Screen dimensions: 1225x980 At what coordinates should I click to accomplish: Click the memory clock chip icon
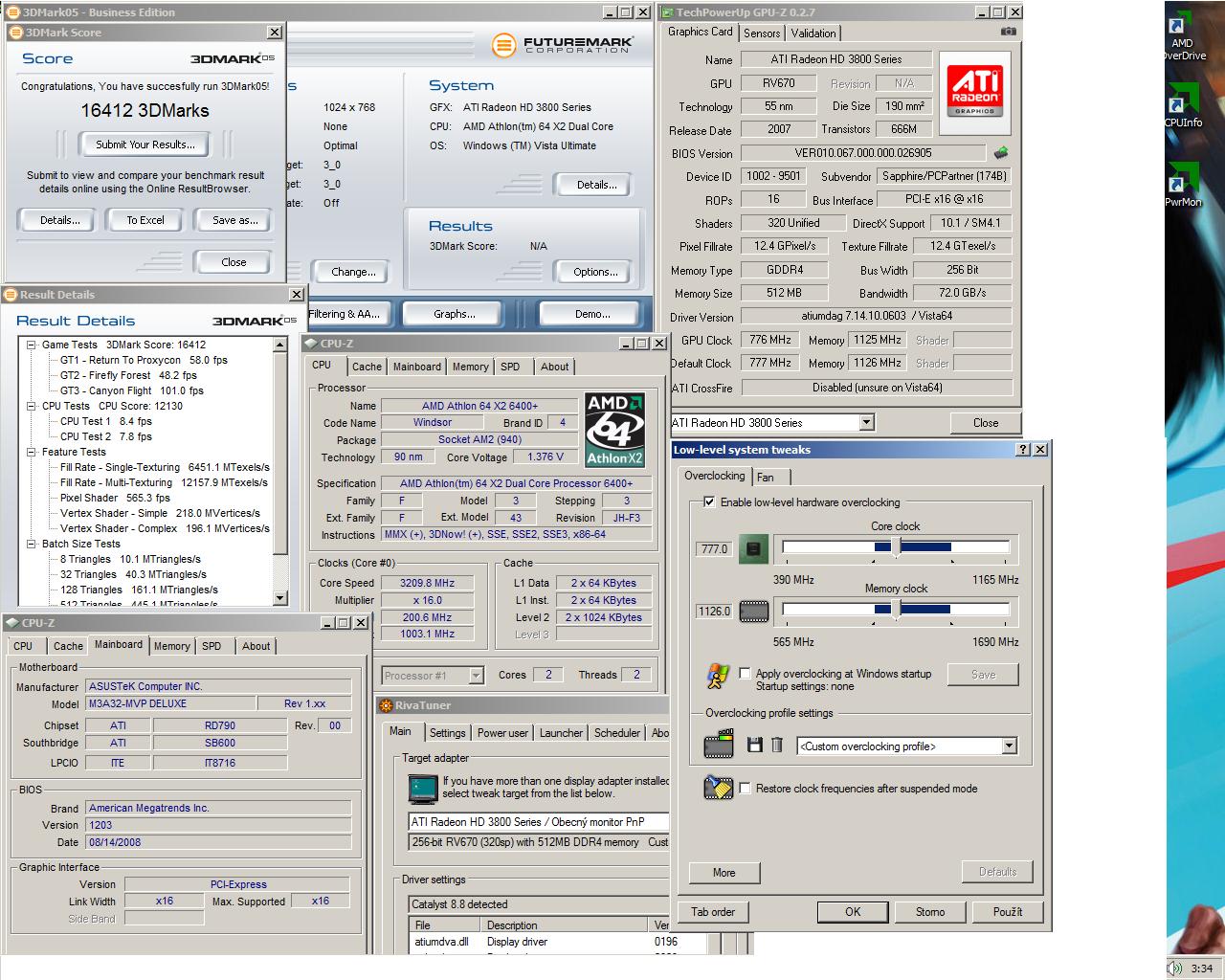click(754, 611)
